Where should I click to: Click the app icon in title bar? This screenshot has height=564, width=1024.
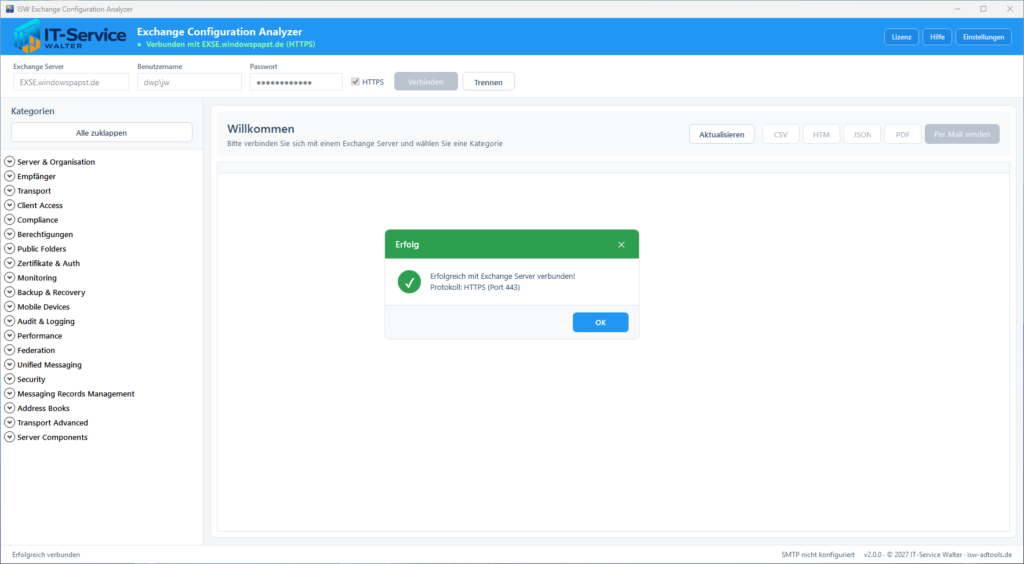tap(10, 9)
